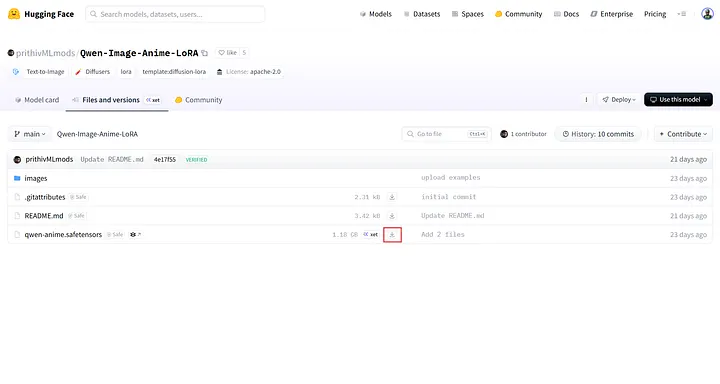Open History: 10 commits
The width and height of the screenshot is (720, 384).
[x=598, y=134]
